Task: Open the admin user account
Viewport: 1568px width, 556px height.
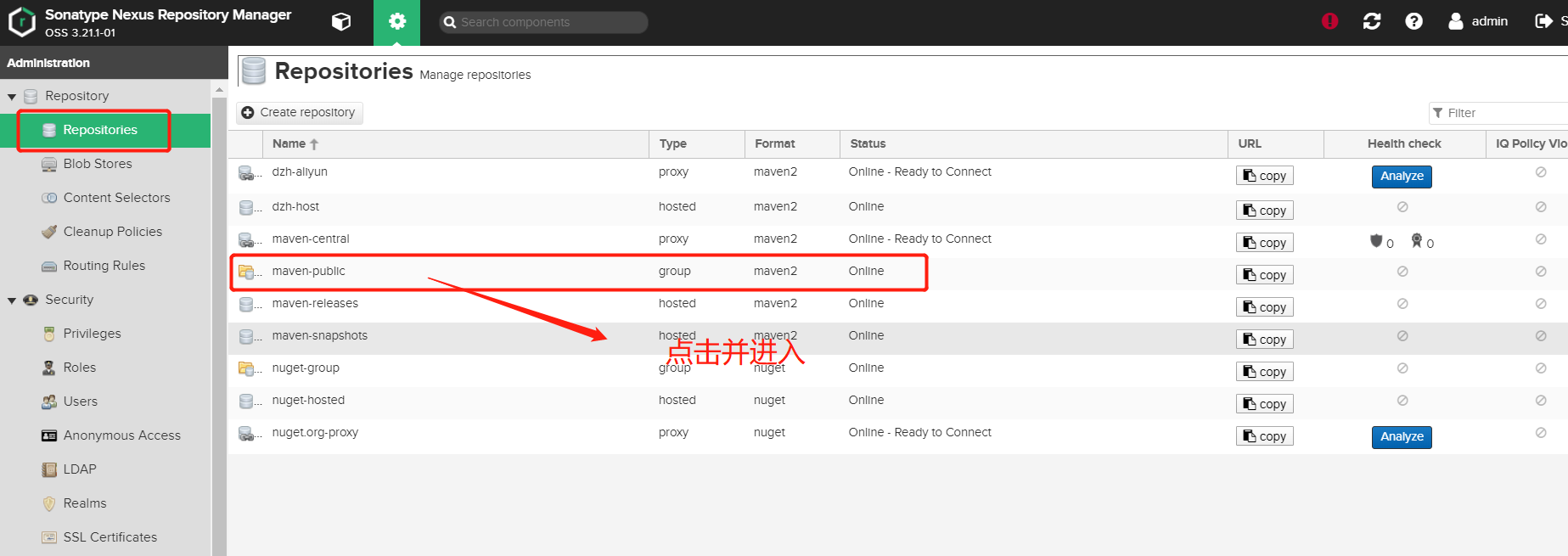Action: pos(1478,21)
